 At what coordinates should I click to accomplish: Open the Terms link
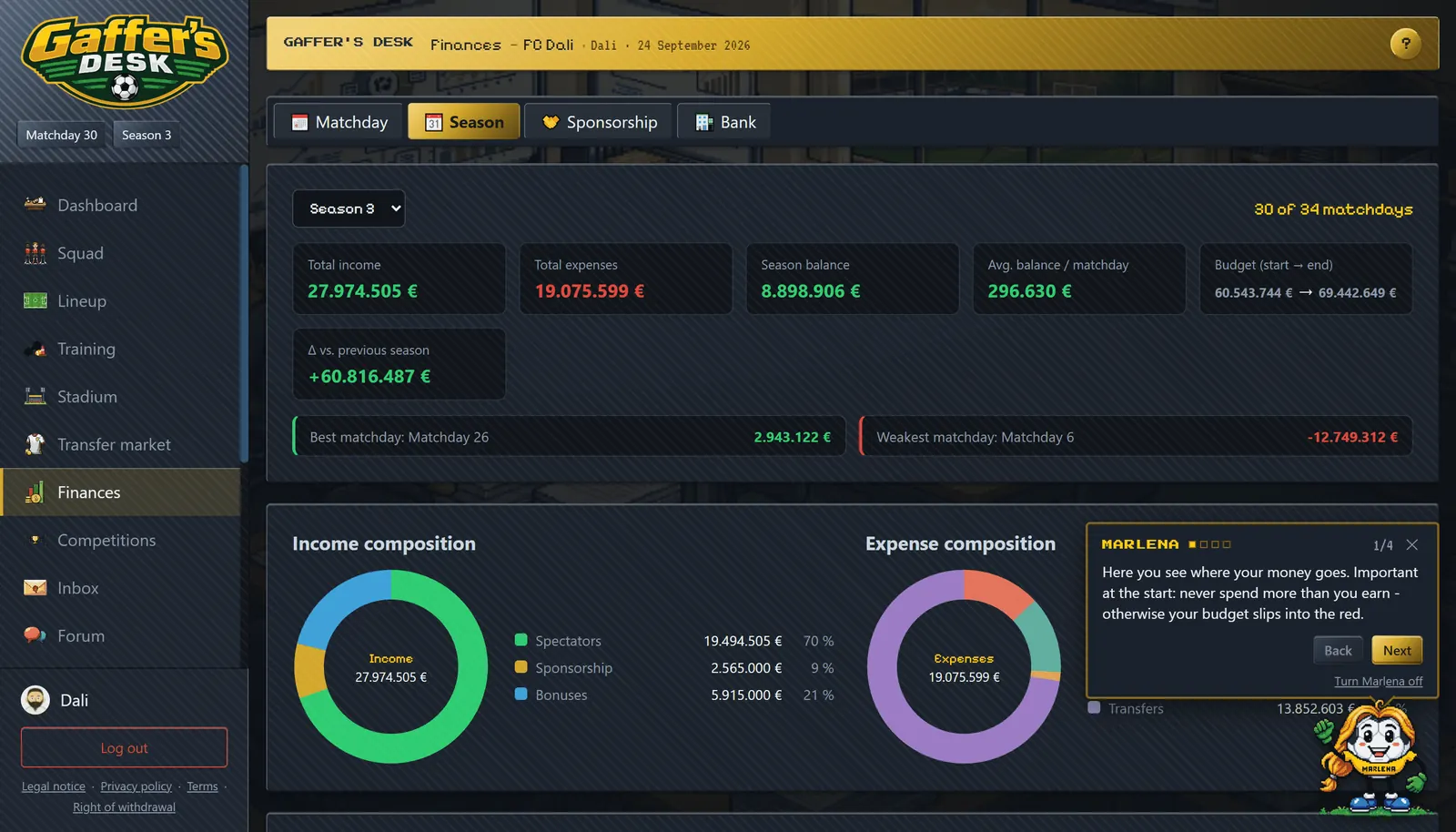202,786
